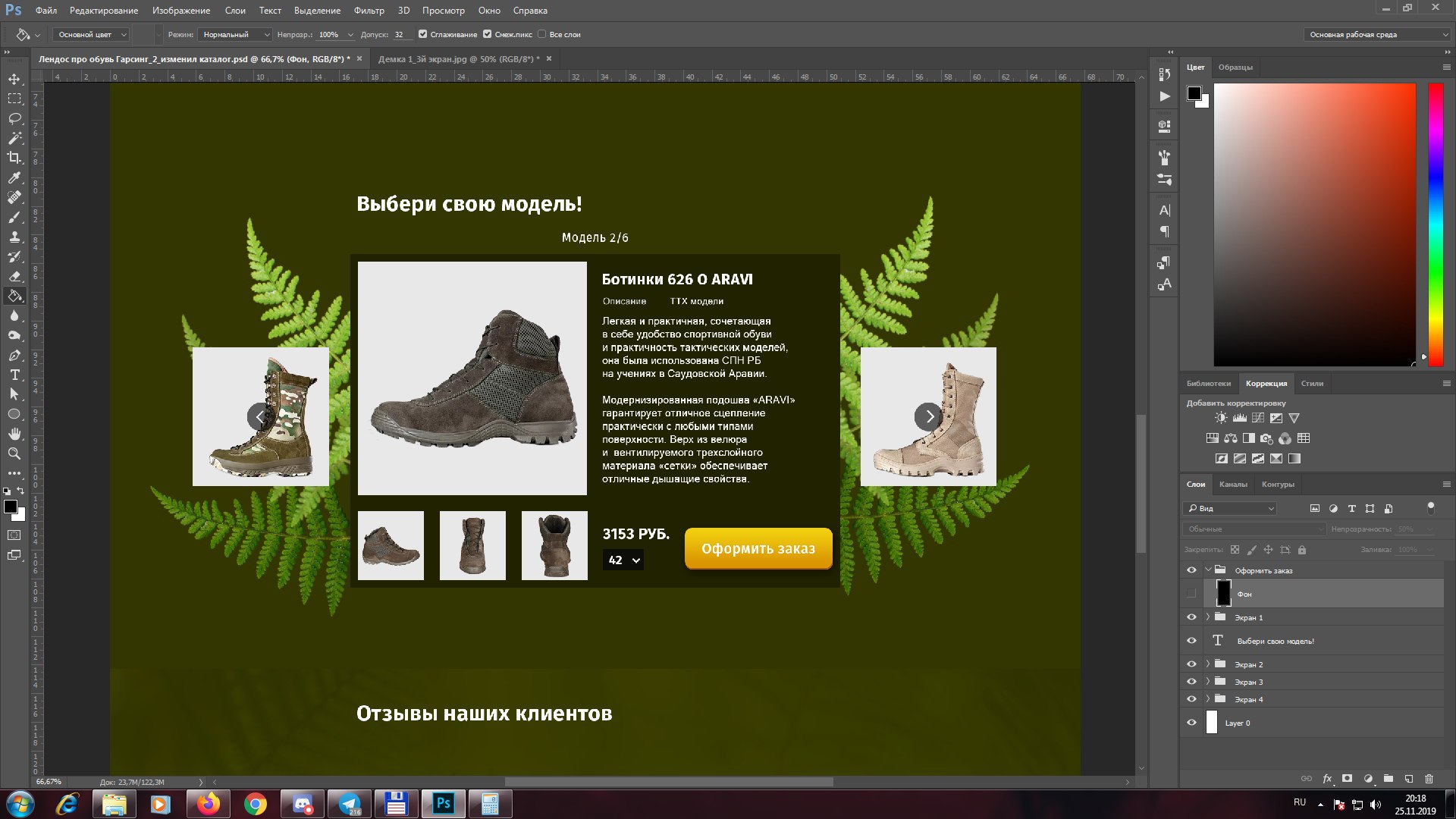Screen dimensions: 1456x819
Task: Select the Eyedropper tool
Action: (14, 177)
